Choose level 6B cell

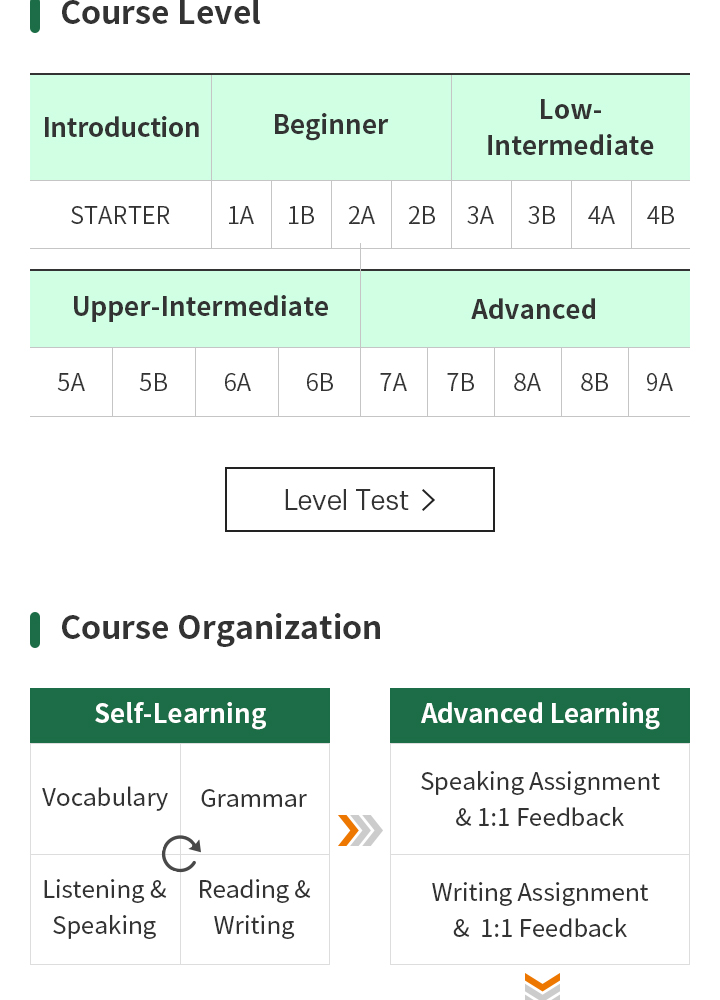point(320,382)
